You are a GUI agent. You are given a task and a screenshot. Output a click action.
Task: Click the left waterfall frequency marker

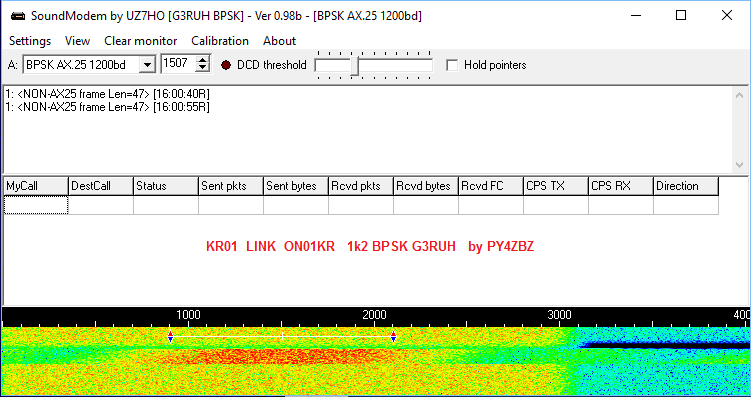tap(171, 337)
